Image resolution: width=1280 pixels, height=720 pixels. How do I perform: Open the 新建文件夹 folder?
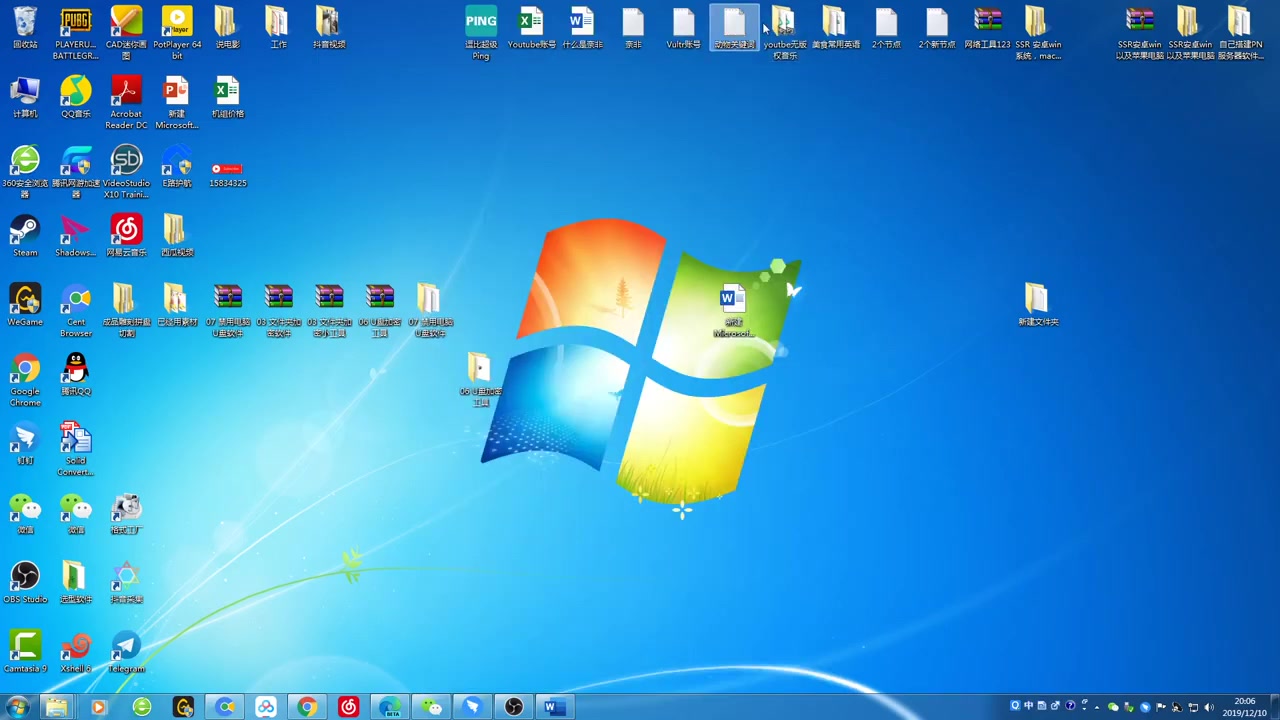pyautogui.click(x=1038, y=305)
